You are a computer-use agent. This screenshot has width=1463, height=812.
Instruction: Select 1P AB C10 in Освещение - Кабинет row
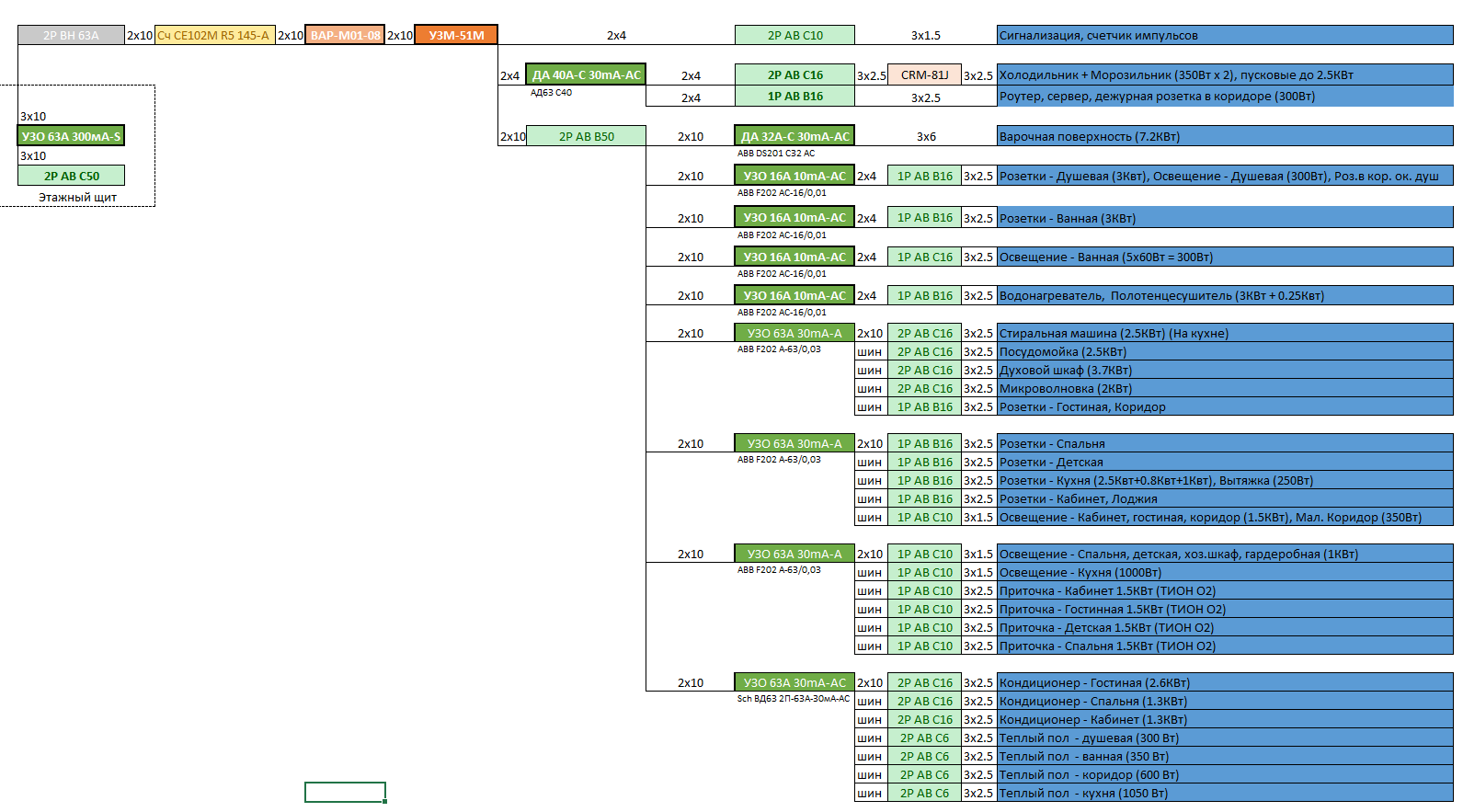click(924, 517)
